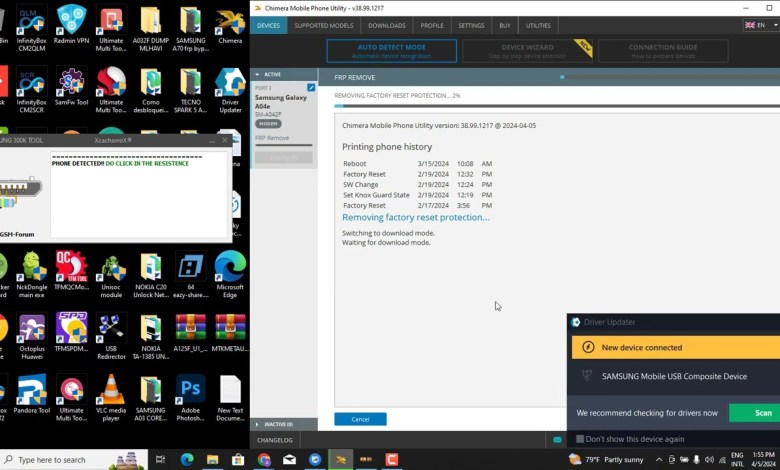Tick Don't show this device again checkbox
Image resolution: width=780 pixels, height=470 pixels.
click(580, 439)
